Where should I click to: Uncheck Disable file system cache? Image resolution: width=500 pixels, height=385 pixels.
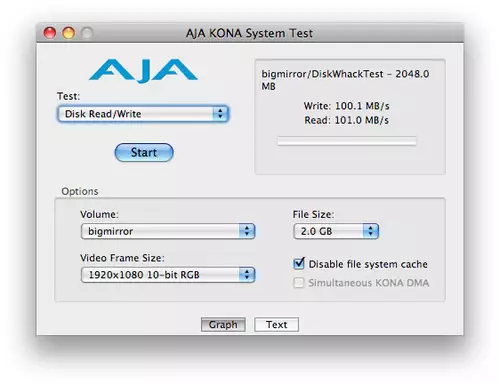299,264
